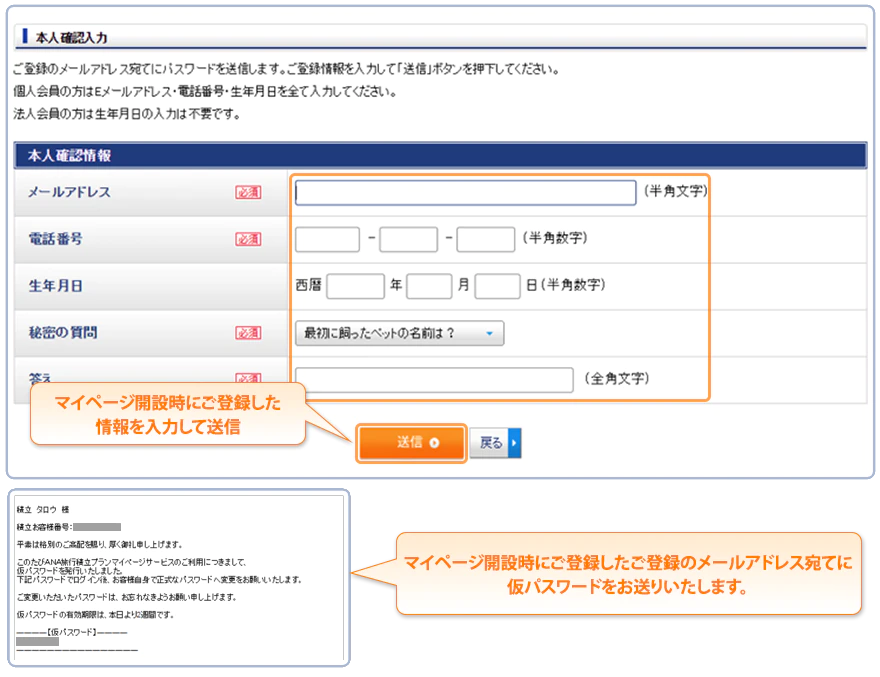Click the birth month (月) field

click(429, 286)
